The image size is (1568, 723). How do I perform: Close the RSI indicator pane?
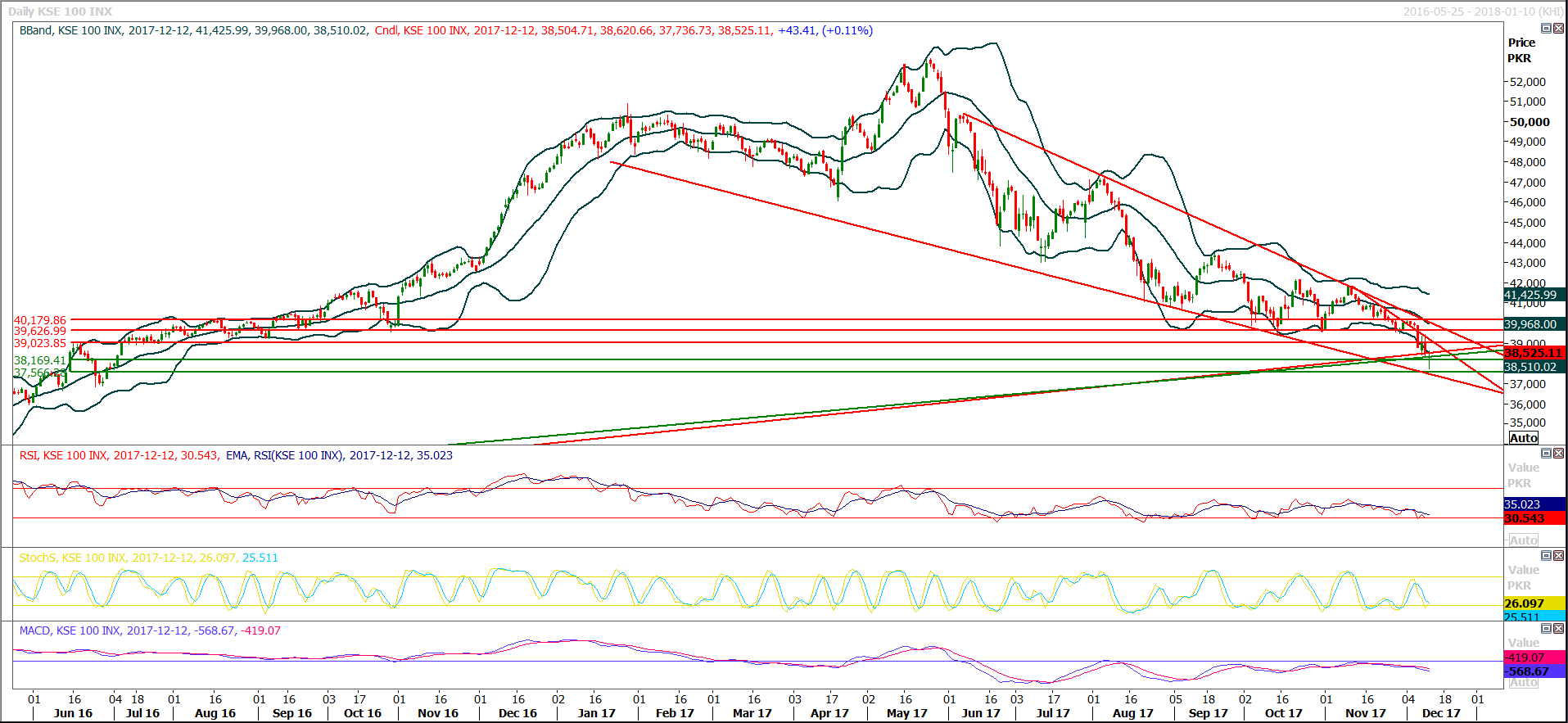pos(1558,453)
